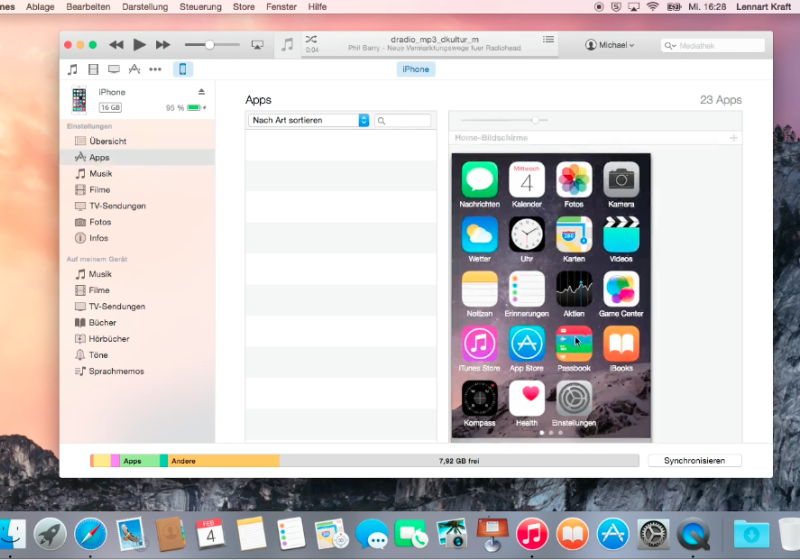The width and height of the screenshot is (800, 560).
Task: Open Übersicht in the sidebar
Action: pos(137,141)
